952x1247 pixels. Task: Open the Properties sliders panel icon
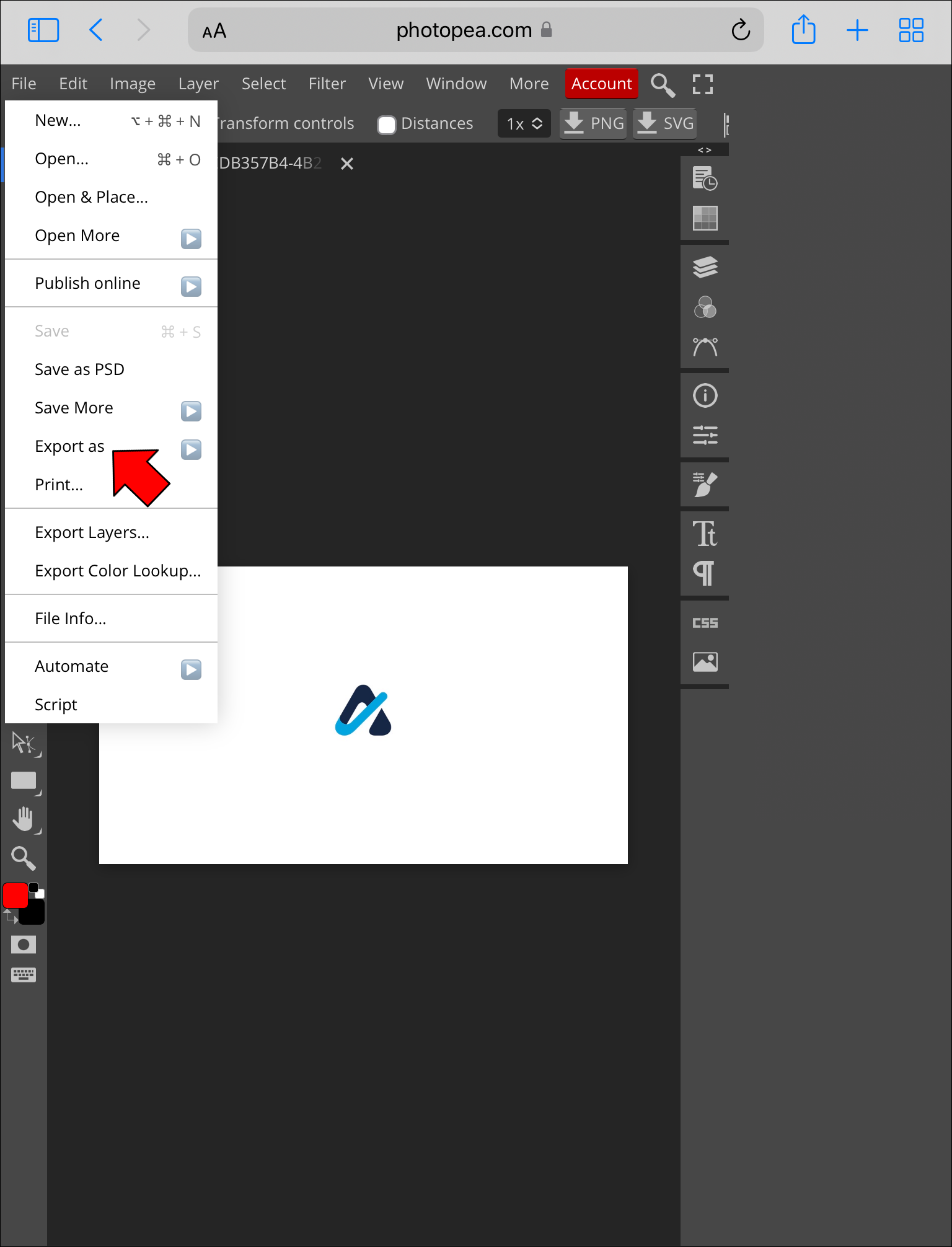705,435
